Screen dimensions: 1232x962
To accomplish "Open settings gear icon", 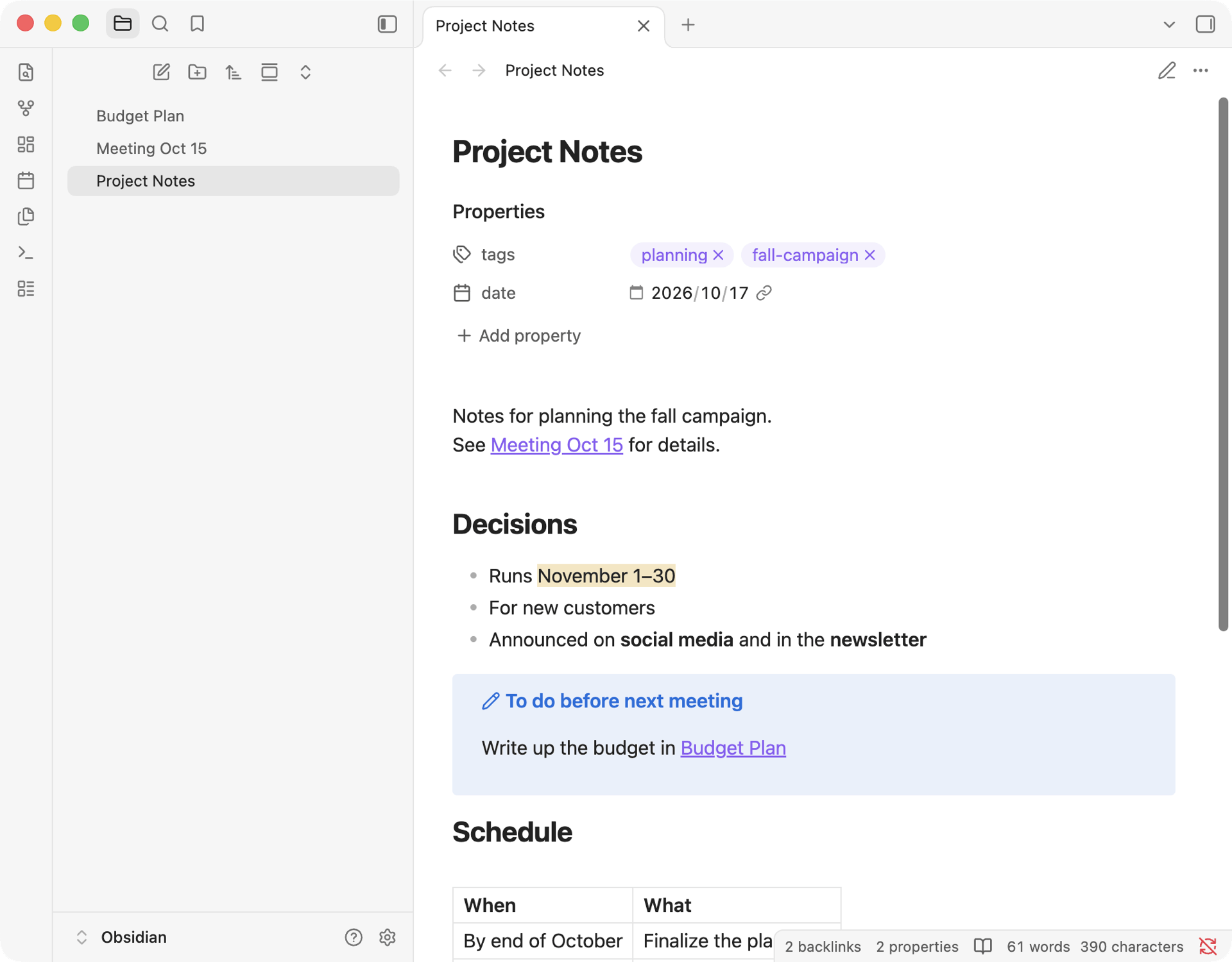I will pyautogui.click(x=387, y=937).
